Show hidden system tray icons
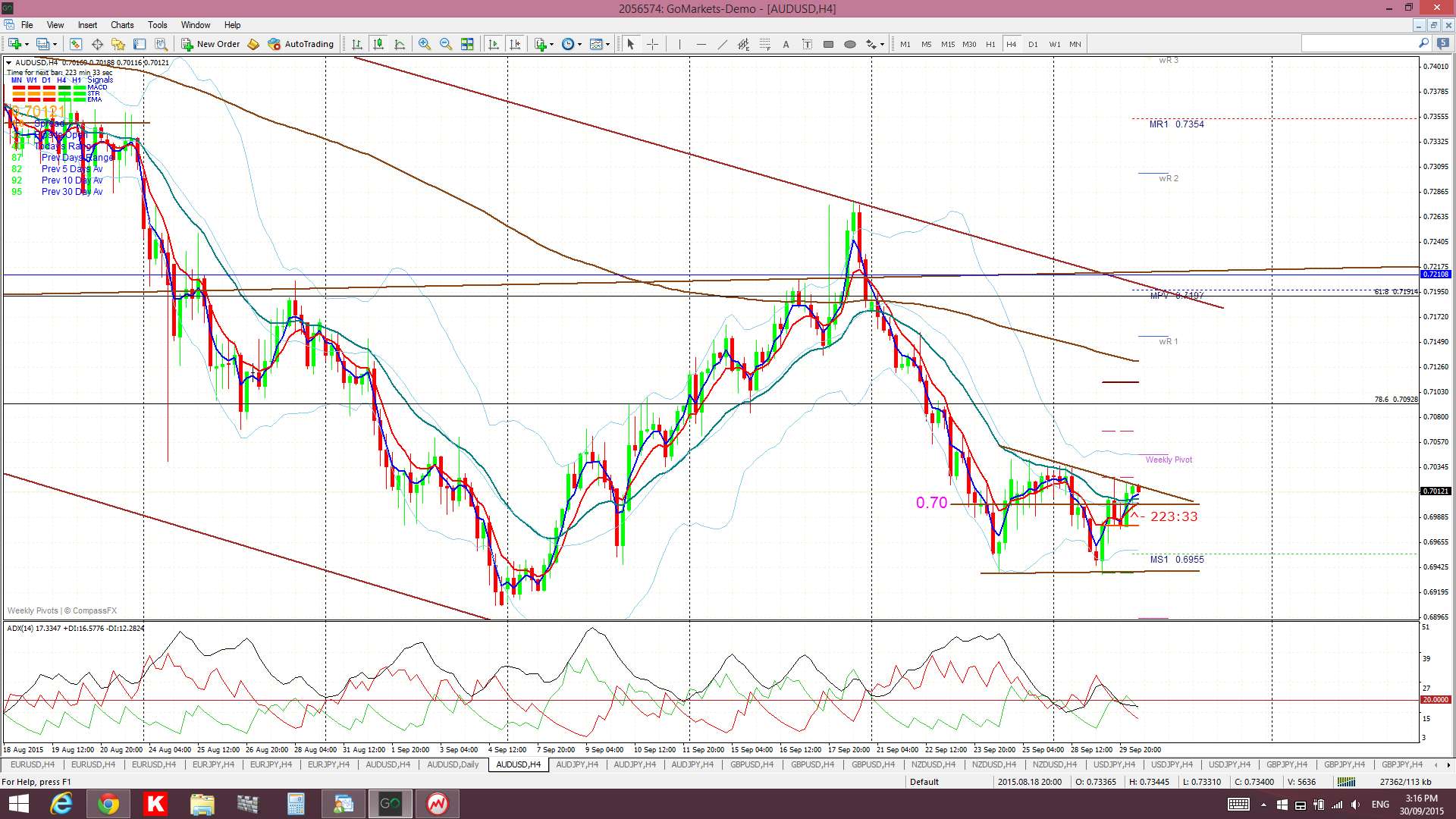The height and width of the screenshot is (819, 1456). 1263,805
